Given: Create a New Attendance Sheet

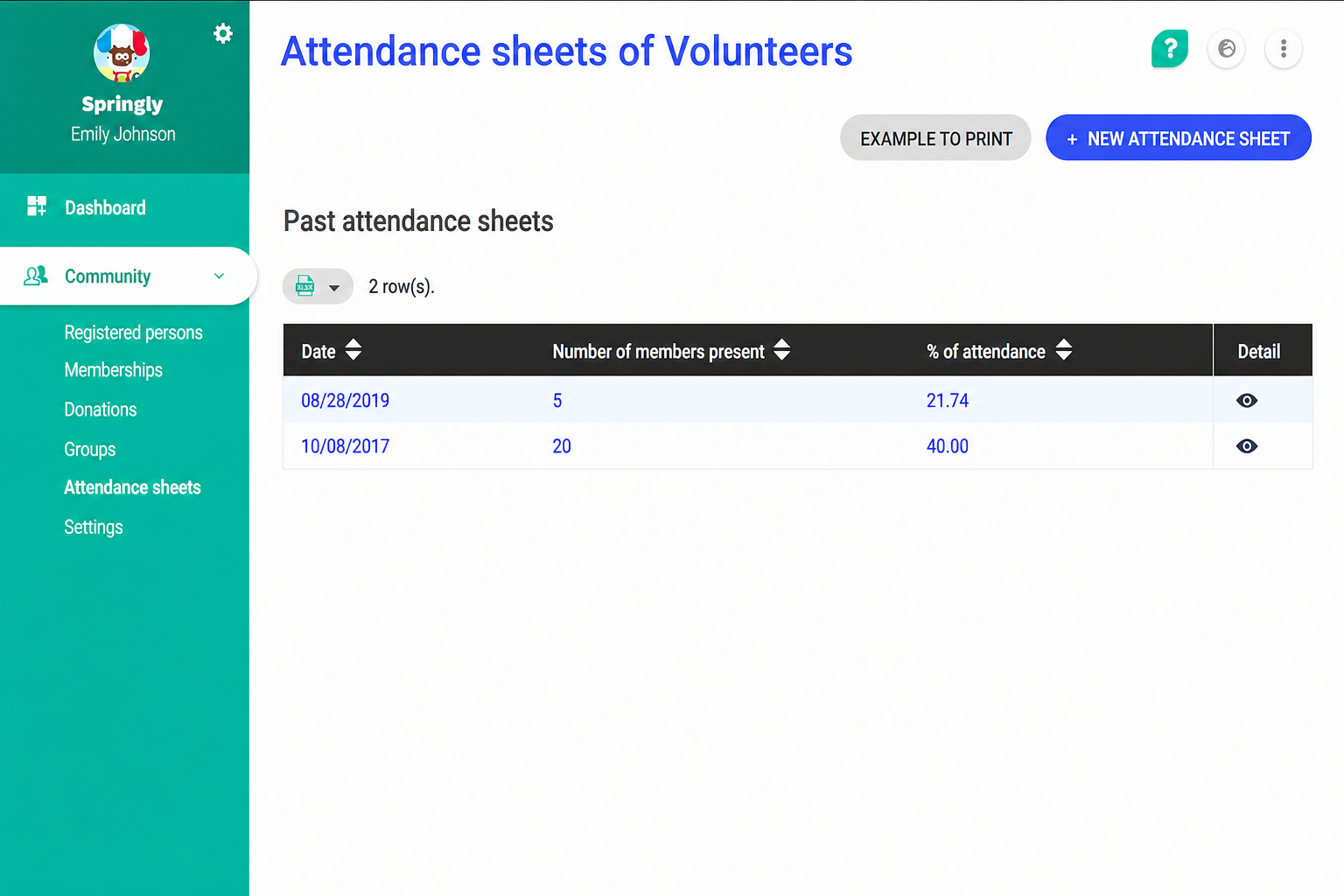Looking at the screenshot, I should (1179, 138).
